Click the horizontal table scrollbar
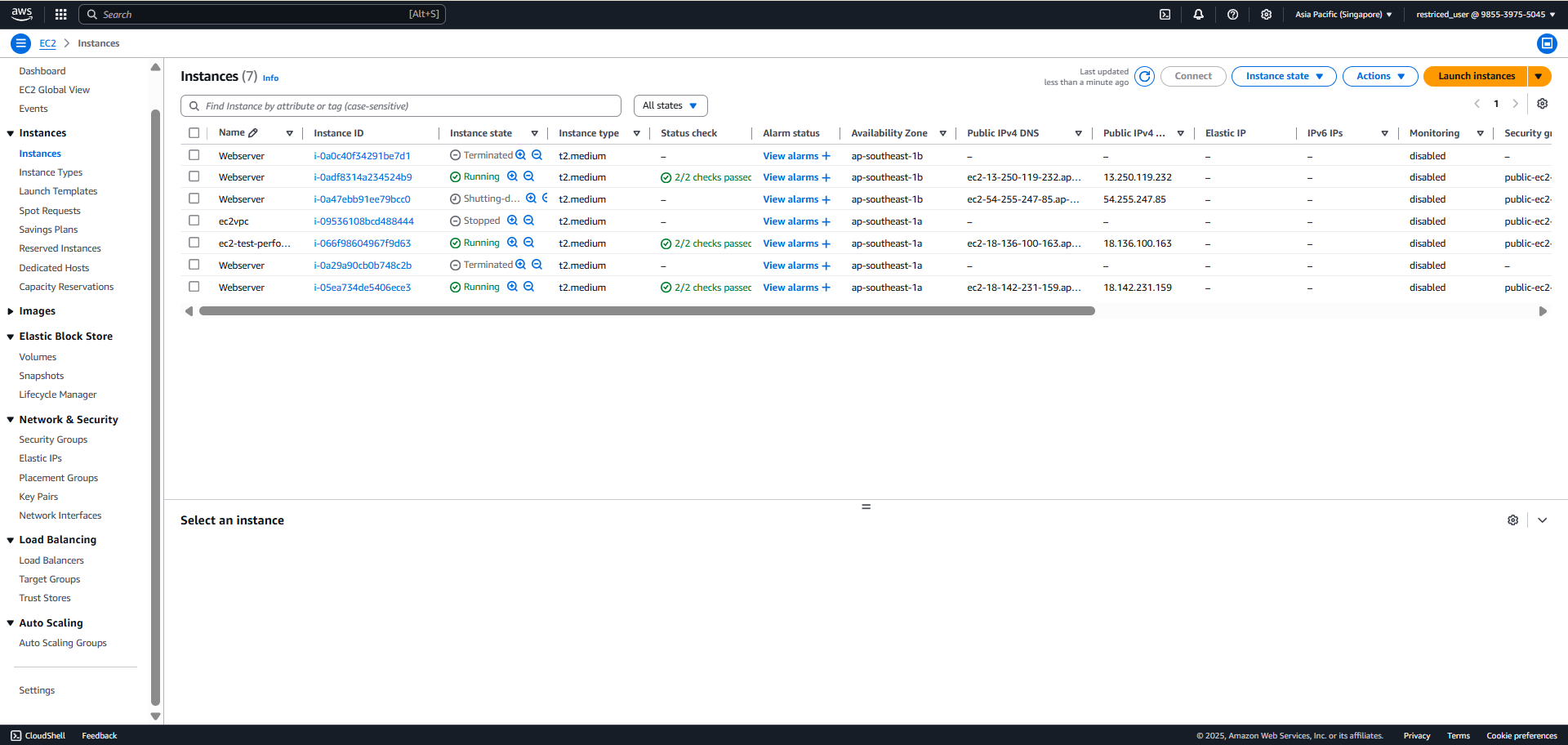 pos(647,311)
